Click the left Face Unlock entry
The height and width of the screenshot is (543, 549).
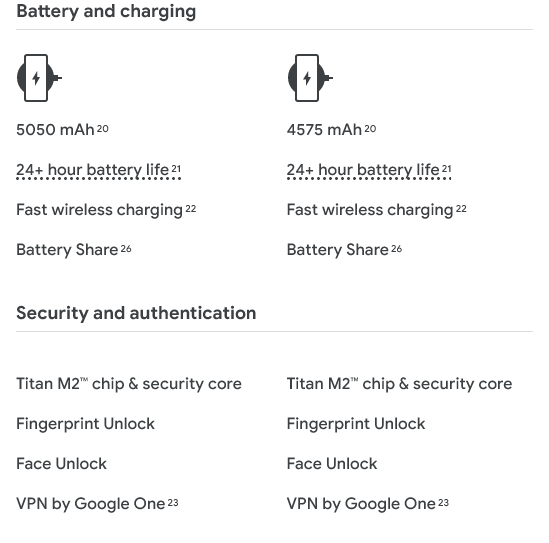pyautogui.click(x=61, y=464)
